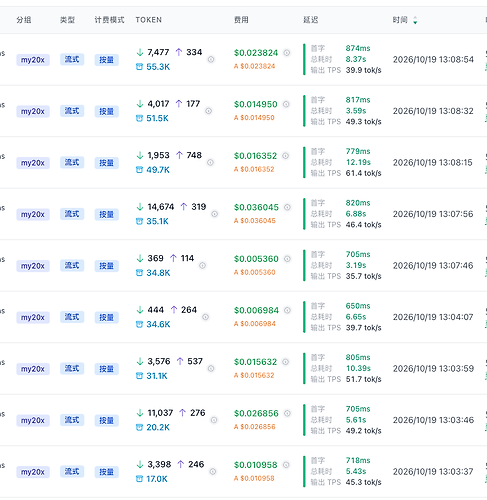Click the 874ms first-token latency

click(x=358, y=48)
